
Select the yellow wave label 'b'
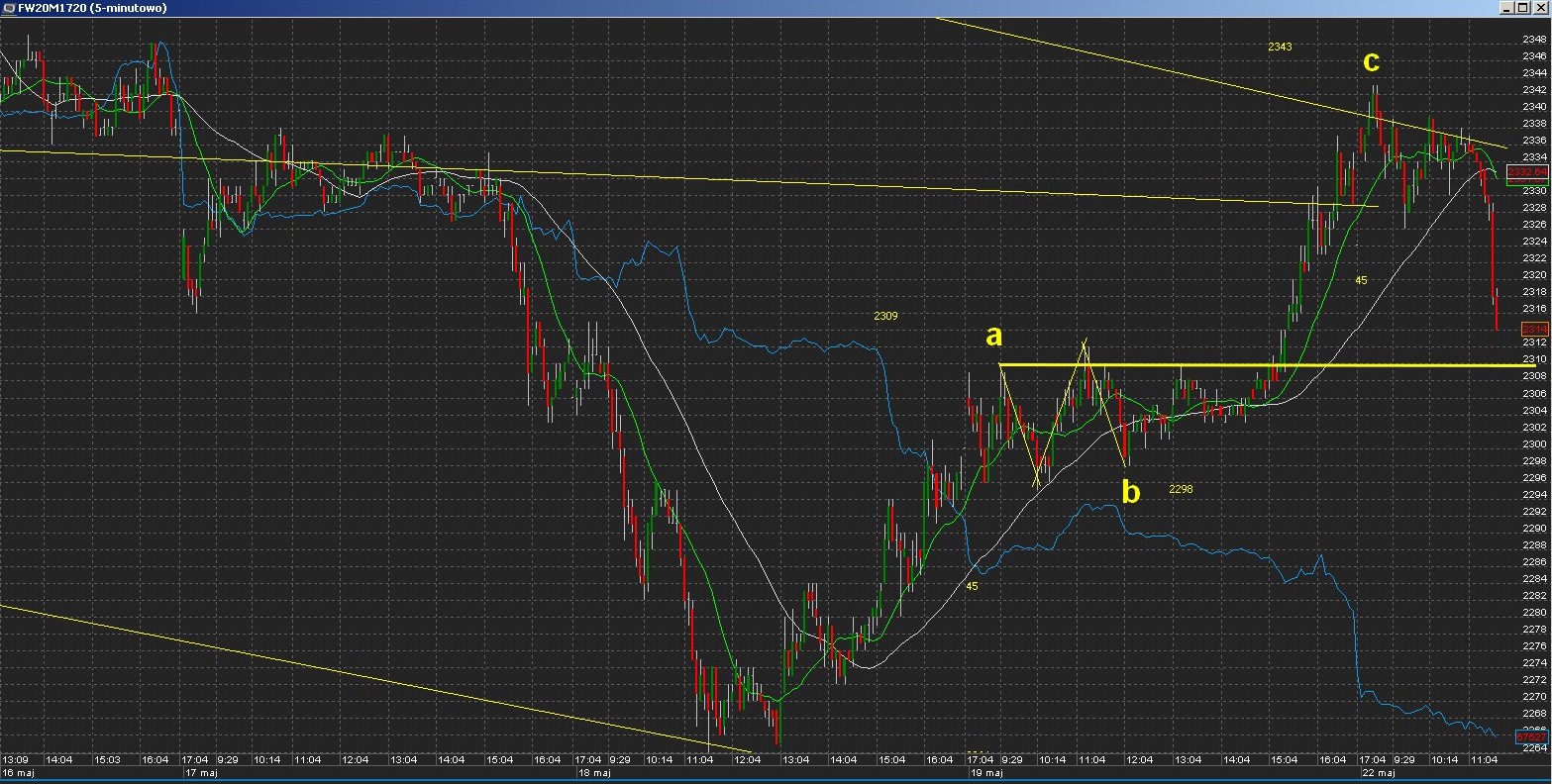click(1131, 490)
